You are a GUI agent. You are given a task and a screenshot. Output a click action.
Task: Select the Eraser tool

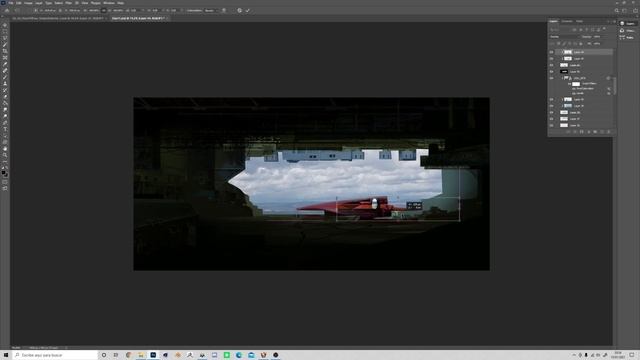[x=5, y=97]
